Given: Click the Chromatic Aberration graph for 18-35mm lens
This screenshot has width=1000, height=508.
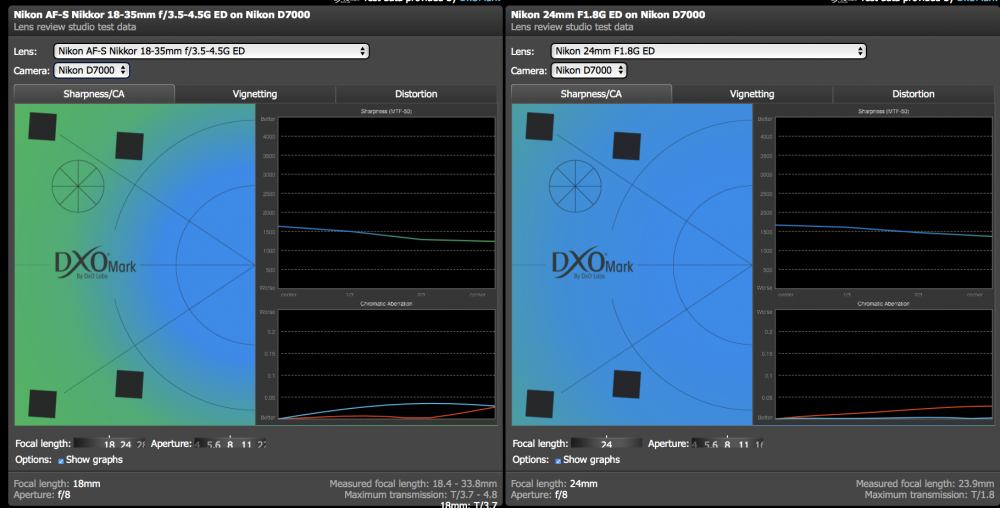Looking at the screenshot, I should click(386, 364).
